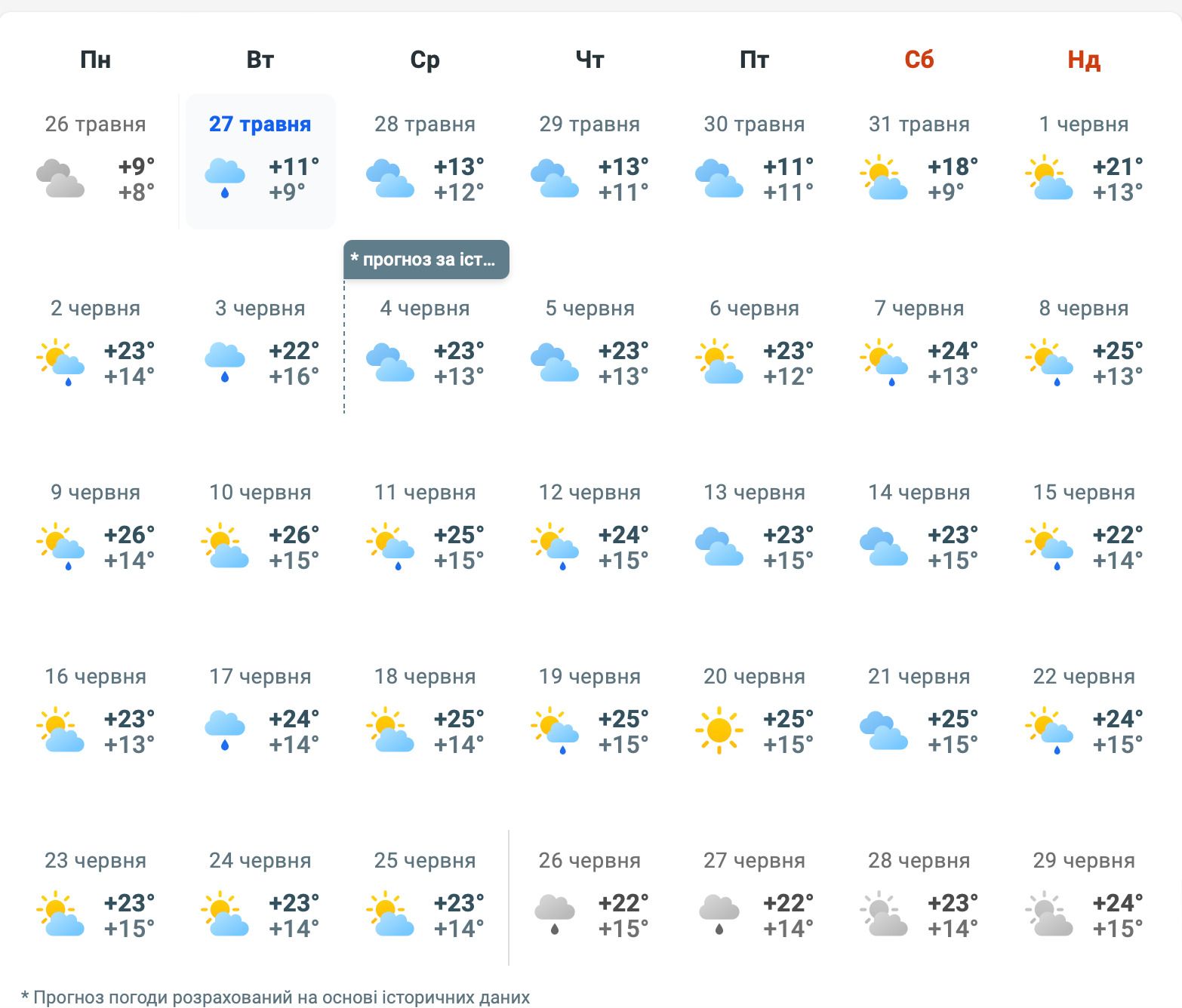
Task: Click the historical forecast tooltip label
Action: coord(426,260)
